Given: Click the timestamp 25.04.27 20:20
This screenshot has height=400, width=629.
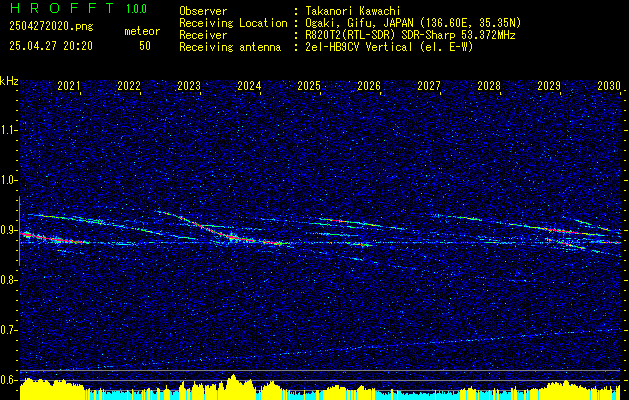Looking at the screenshot, I should pyautogui.click(x=51, y=46).
